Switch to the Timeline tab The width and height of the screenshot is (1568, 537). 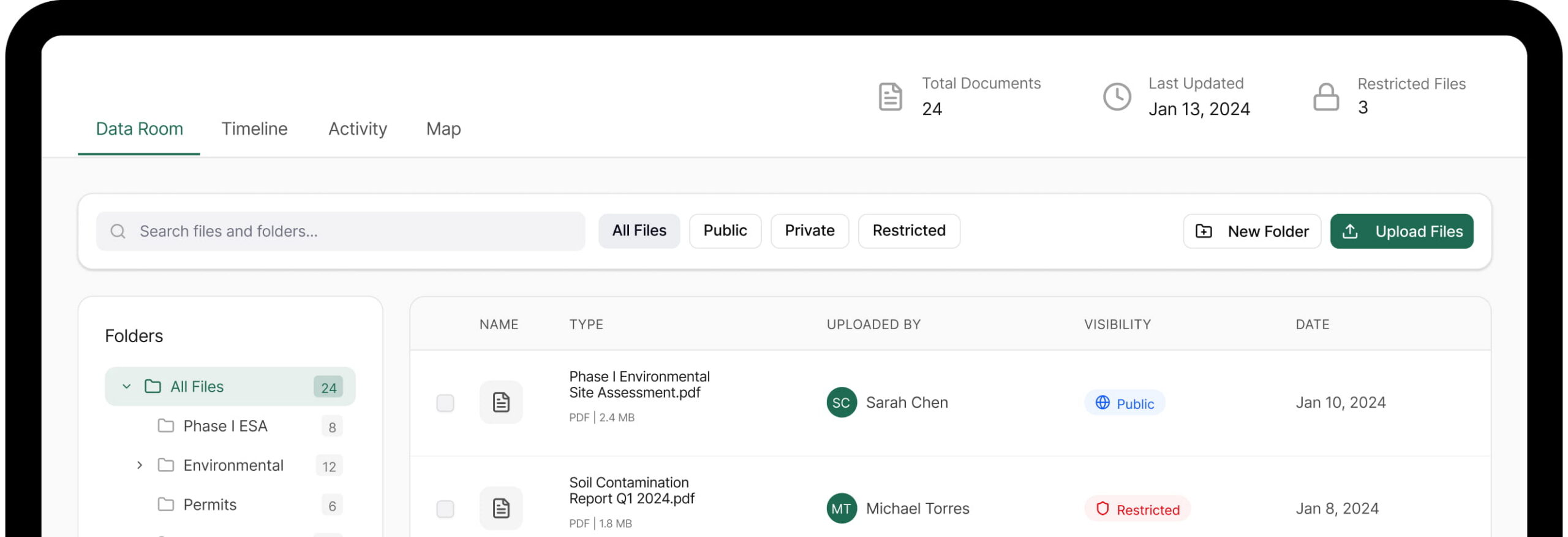click(x=254, y=129)
